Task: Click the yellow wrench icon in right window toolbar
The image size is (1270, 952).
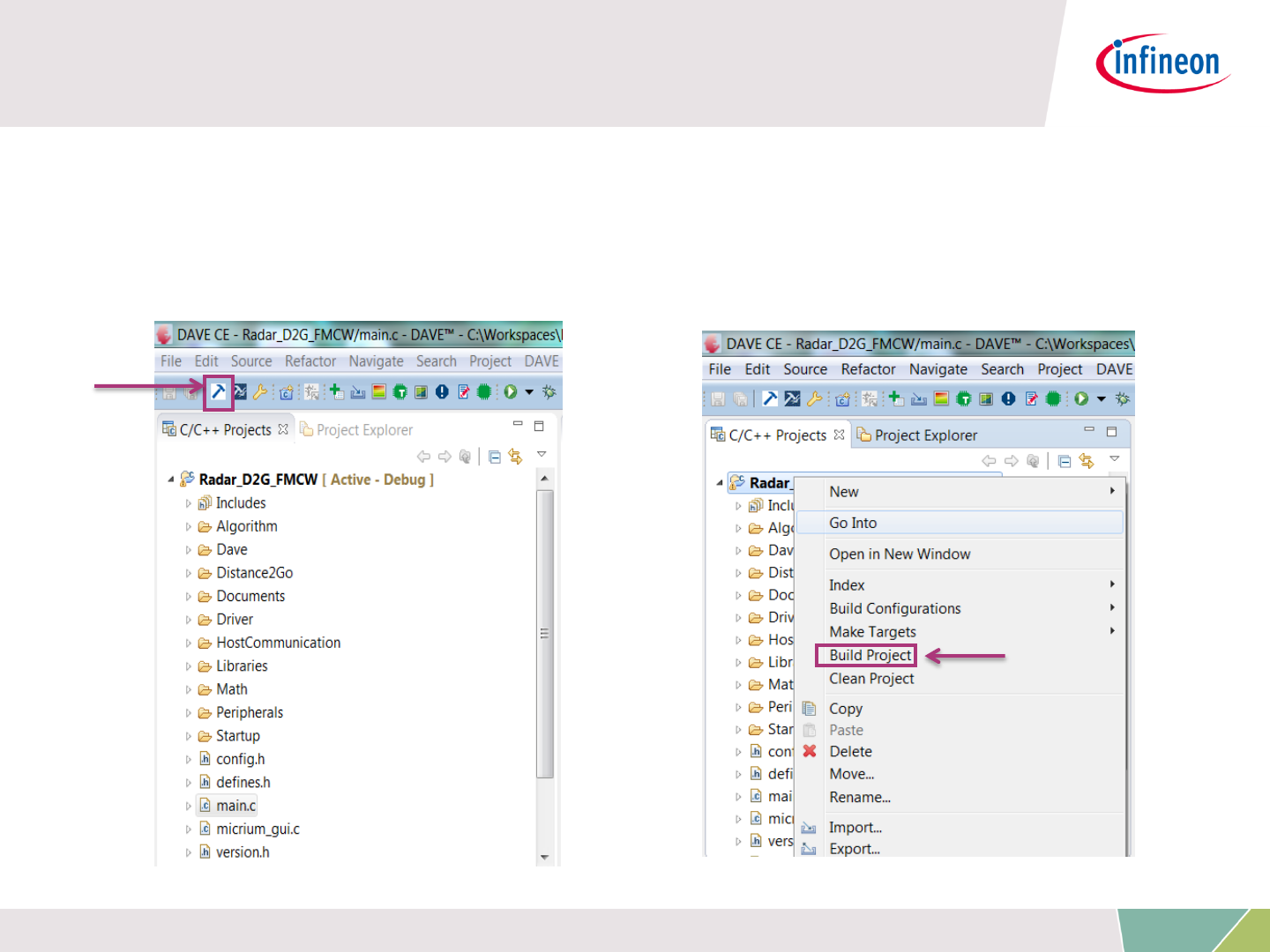Action: tap(815, 398)
